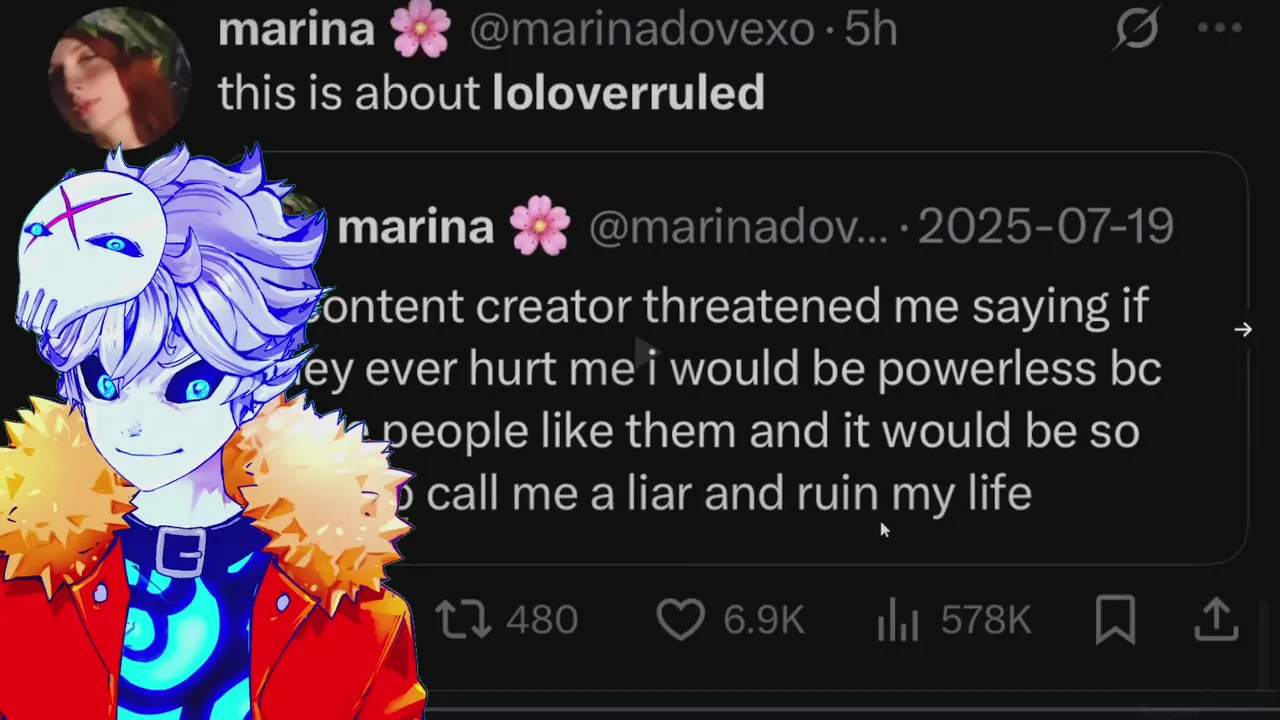
Task: Bookmark the post
Action: [x=1115, y=620]
